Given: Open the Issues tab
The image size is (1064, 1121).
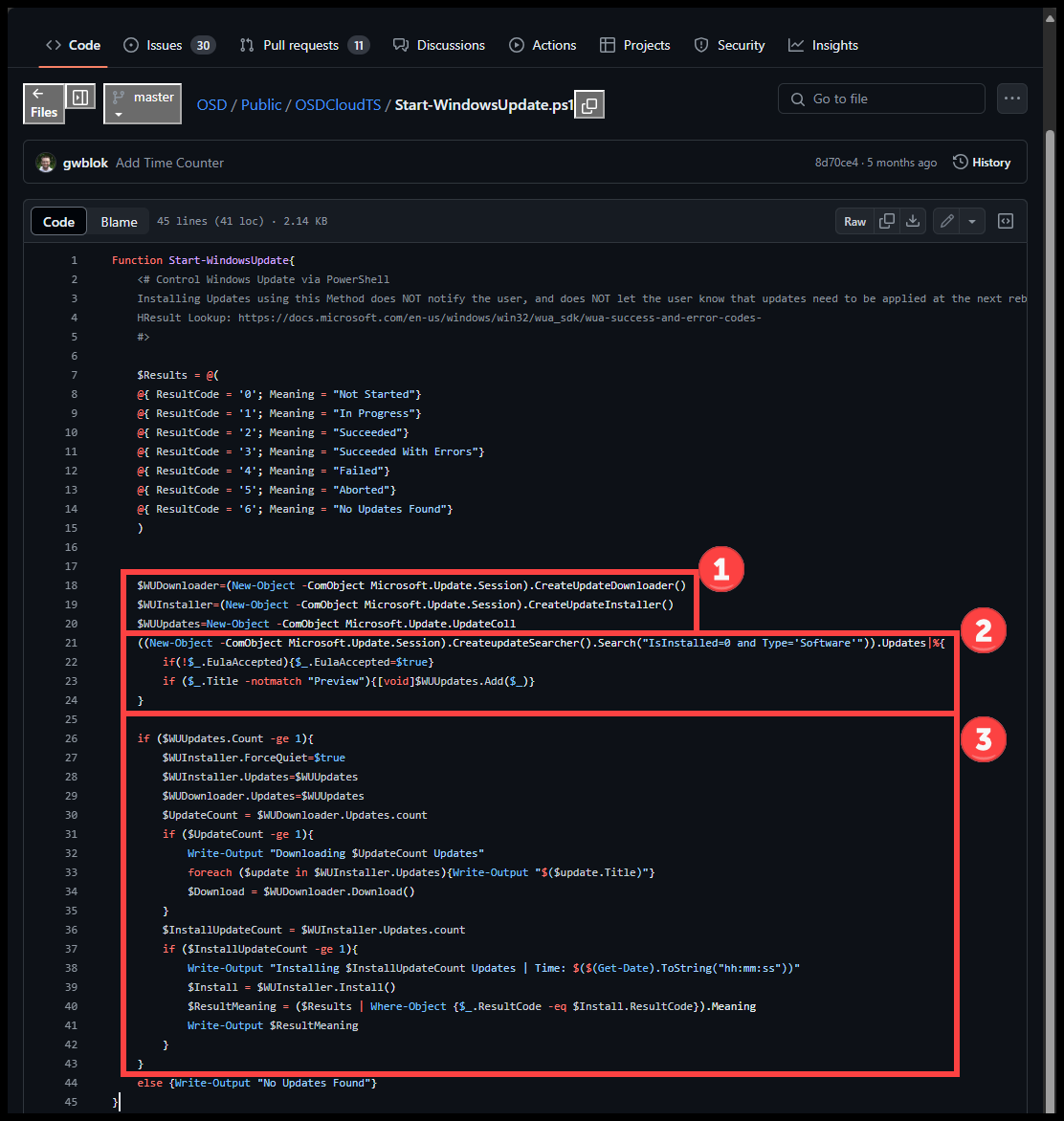Looking at the screenshot, I should pyautogui.click(x=169, y=45).
